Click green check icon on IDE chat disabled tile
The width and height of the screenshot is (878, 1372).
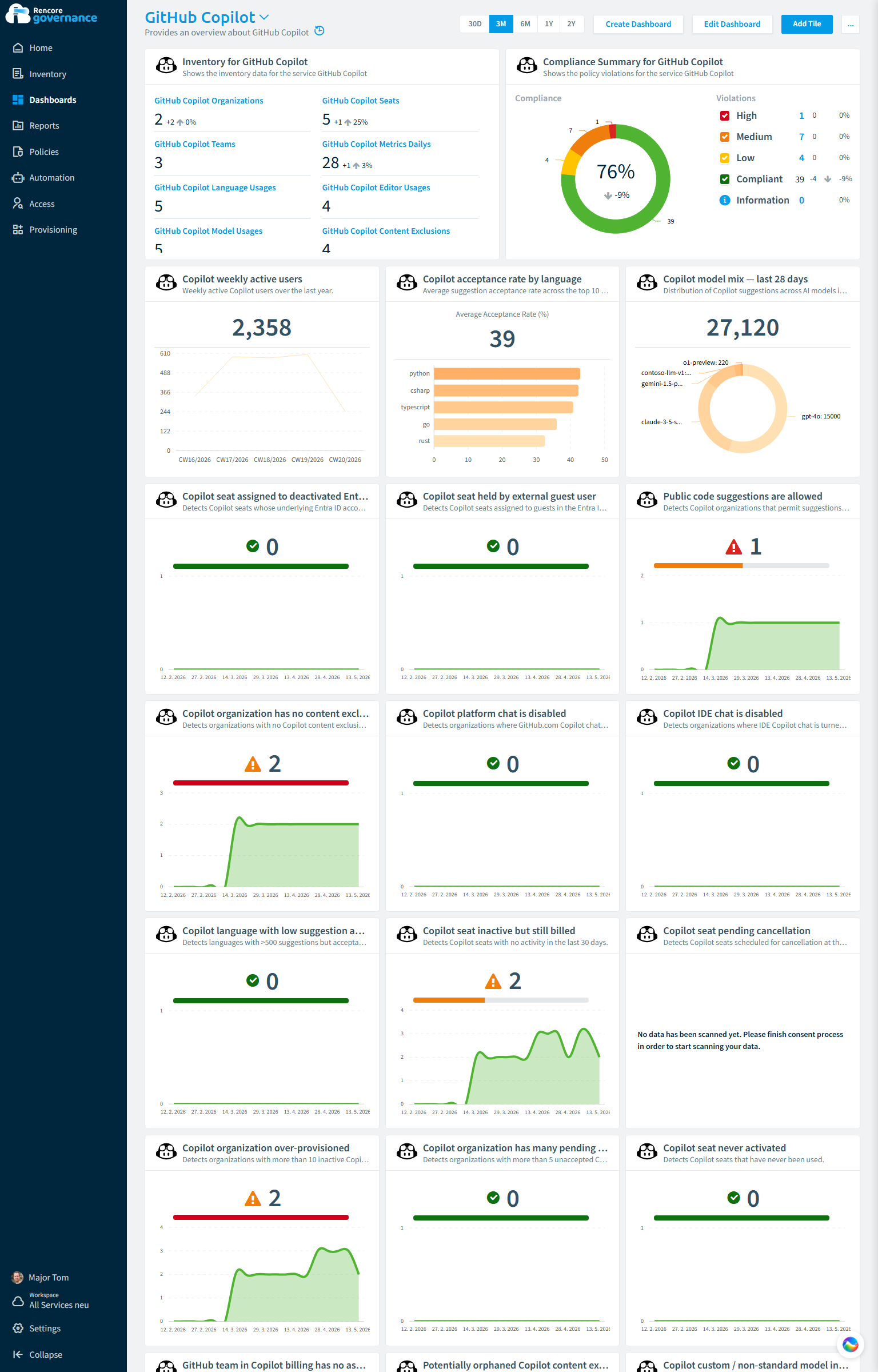click(733, 763)
